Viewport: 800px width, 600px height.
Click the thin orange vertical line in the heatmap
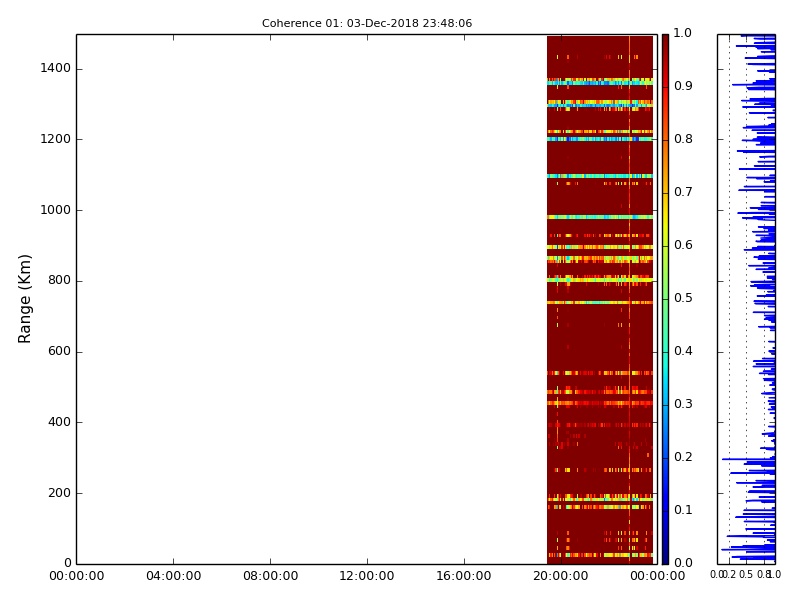(630, 299)
